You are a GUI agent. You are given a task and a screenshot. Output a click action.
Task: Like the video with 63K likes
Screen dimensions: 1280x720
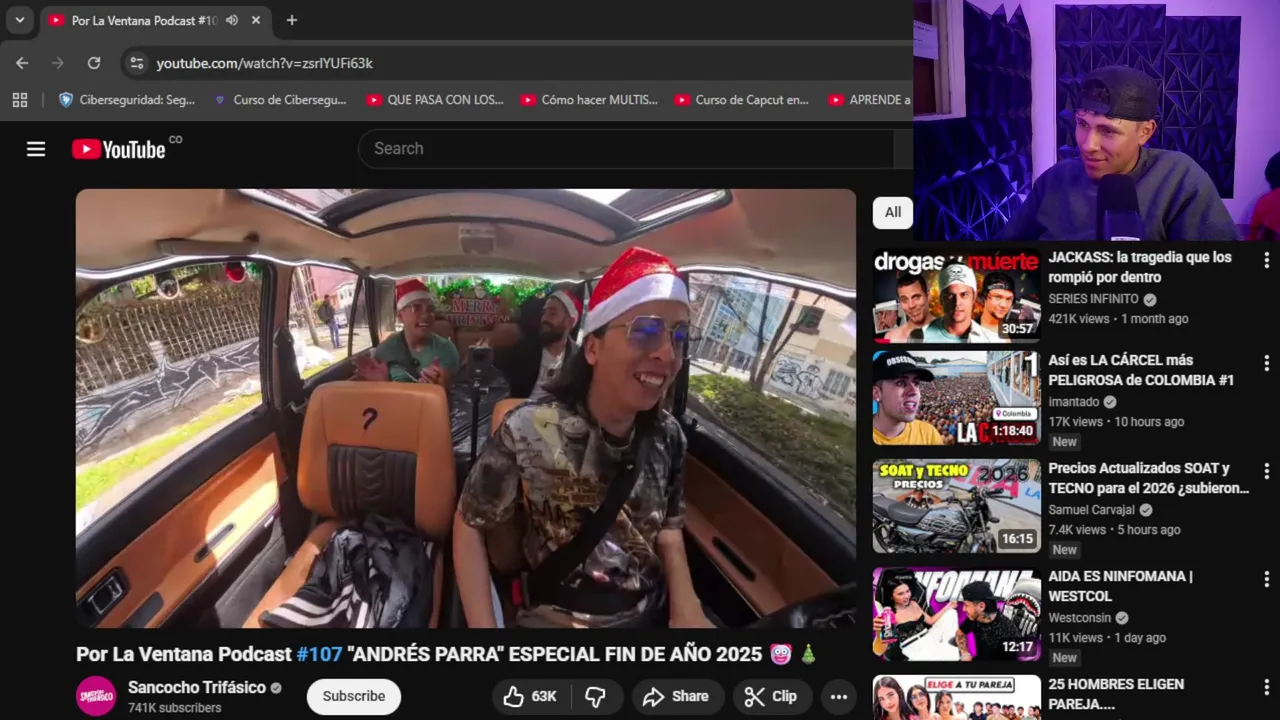(531, 696)
